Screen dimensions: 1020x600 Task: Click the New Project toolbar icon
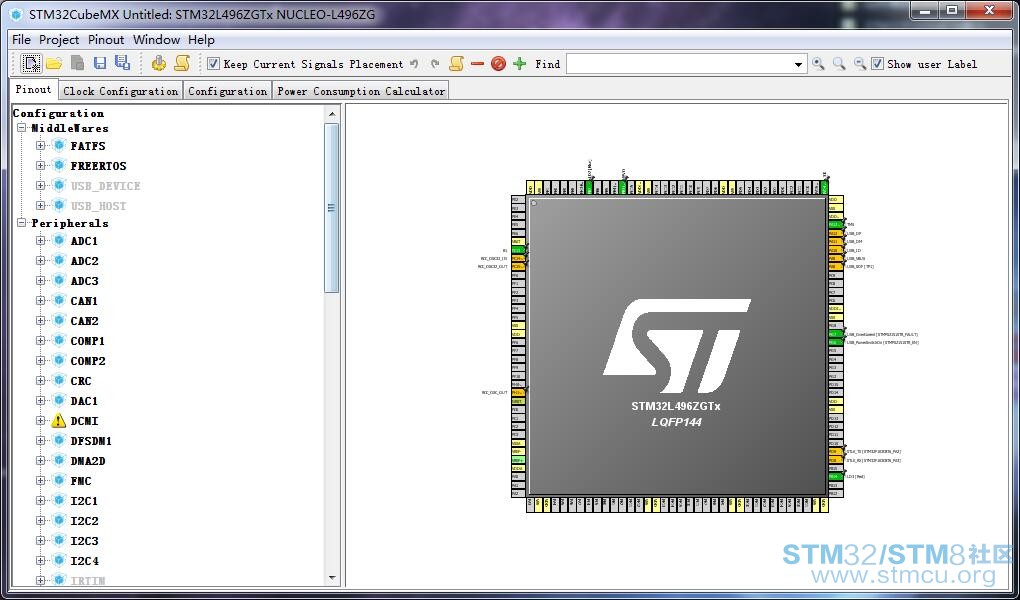[31, 63]
